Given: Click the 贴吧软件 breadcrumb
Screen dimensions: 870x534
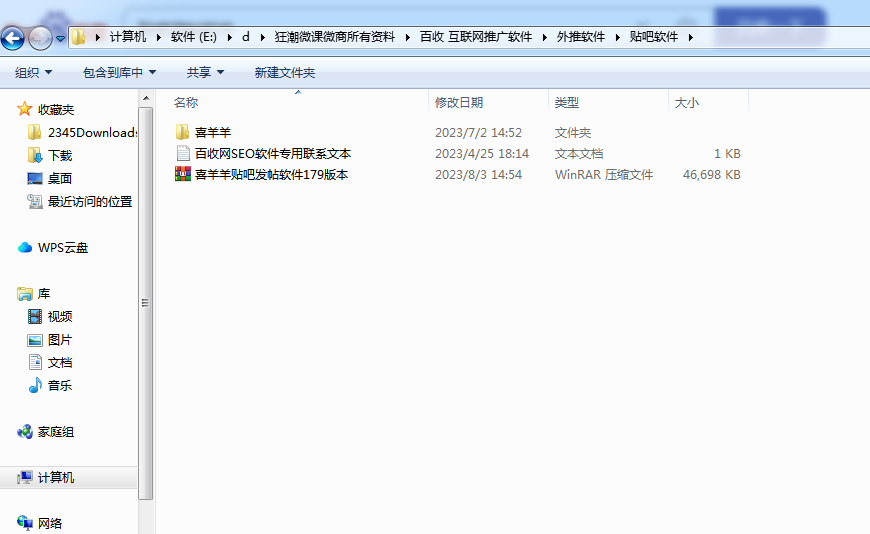Looking at the screenshot, I should coord(654,37).
